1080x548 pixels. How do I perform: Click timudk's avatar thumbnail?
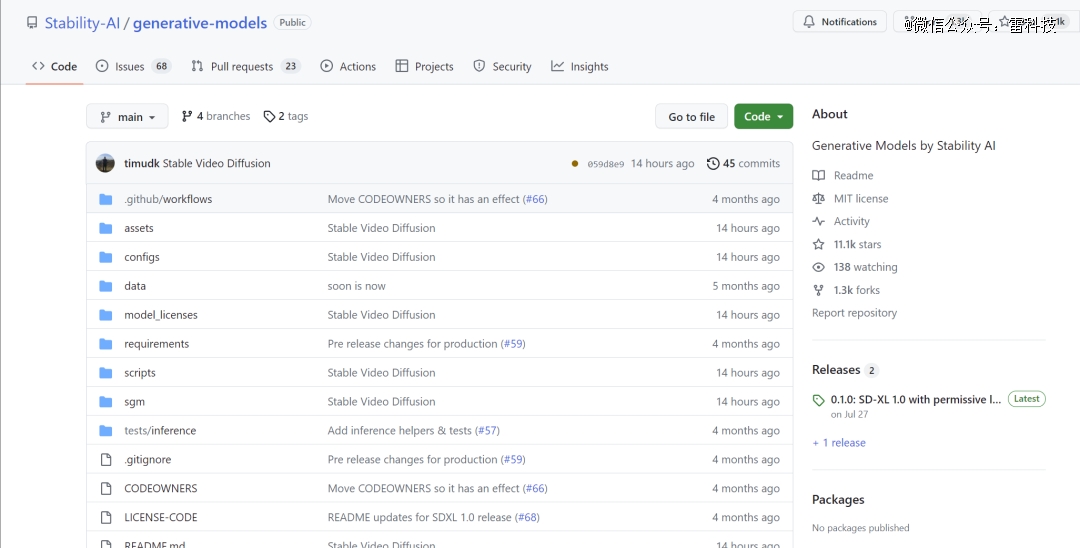105,163
